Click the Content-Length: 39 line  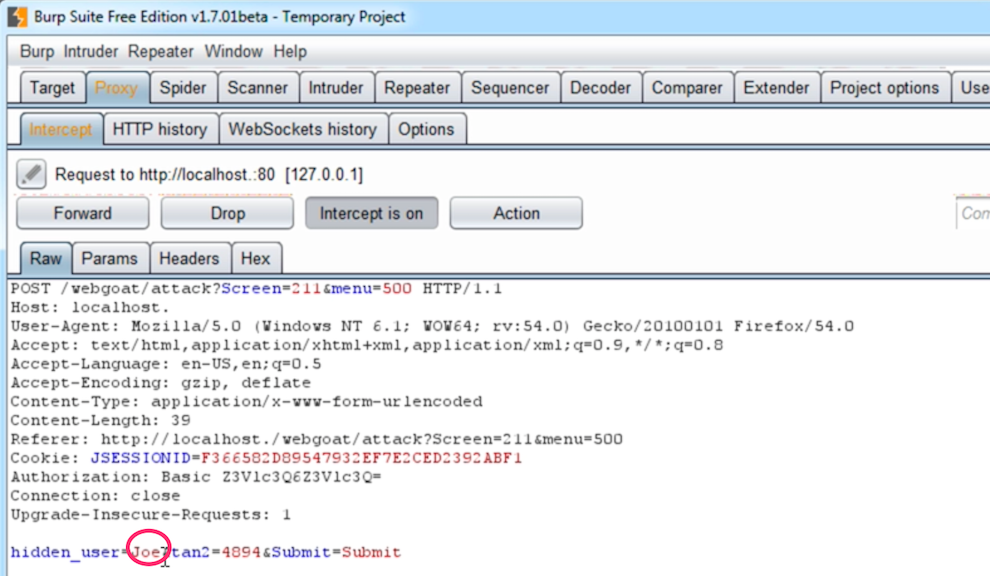point(100,421)
